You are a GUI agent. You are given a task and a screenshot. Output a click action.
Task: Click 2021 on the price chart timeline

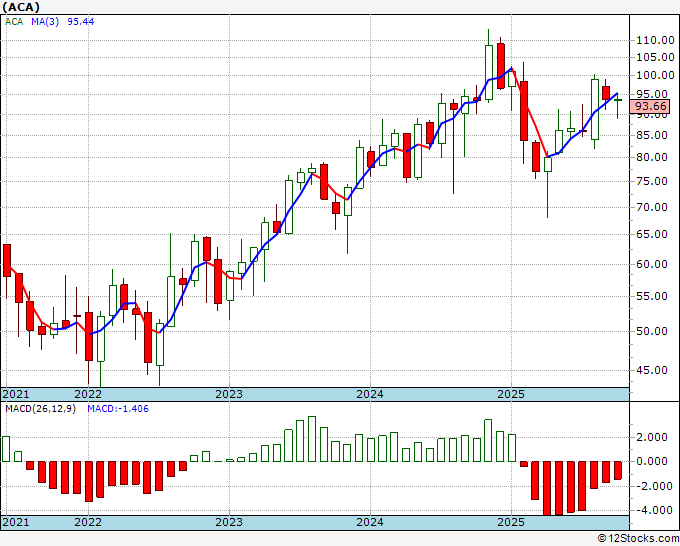tap(16, 394)
